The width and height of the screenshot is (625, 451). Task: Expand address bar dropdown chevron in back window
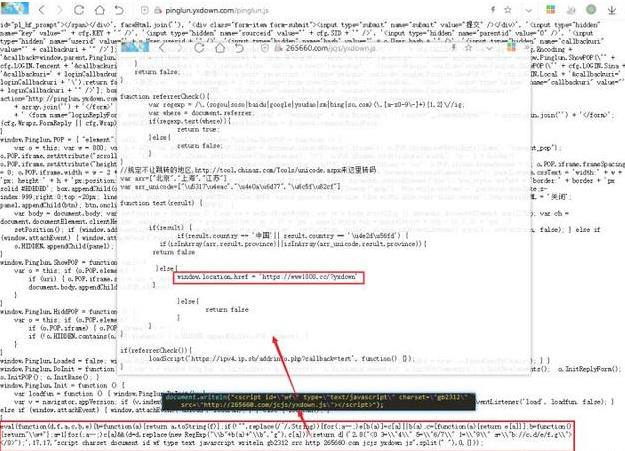tap(529, 10)
